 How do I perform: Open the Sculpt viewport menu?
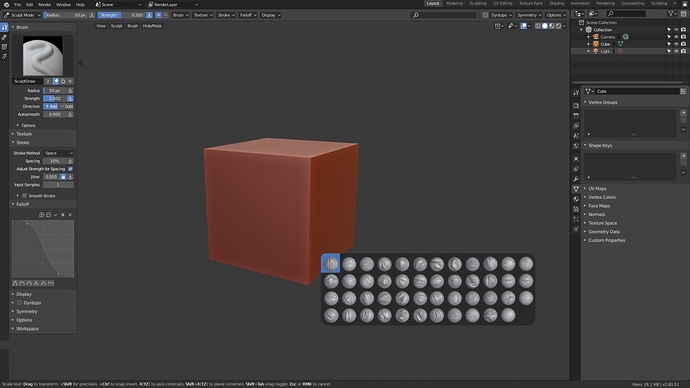point(116,26)
